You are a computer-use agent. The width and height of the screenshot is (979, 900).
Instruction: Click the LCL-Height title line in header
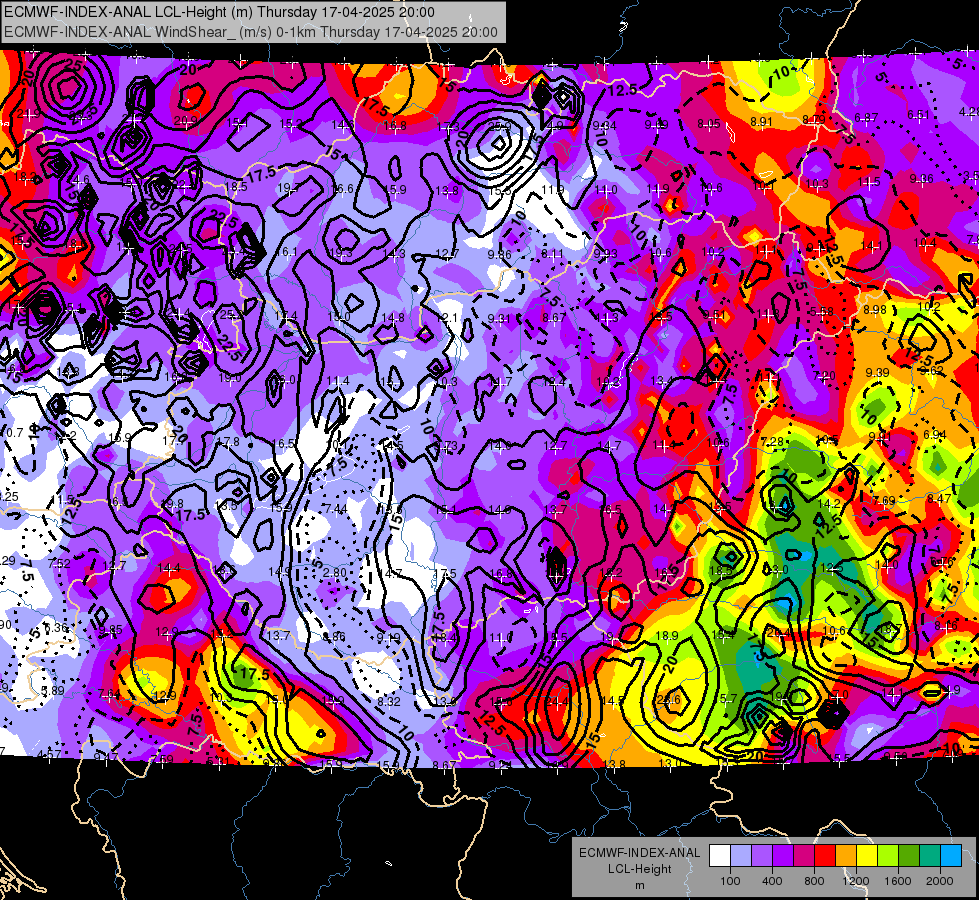point(219,12)
